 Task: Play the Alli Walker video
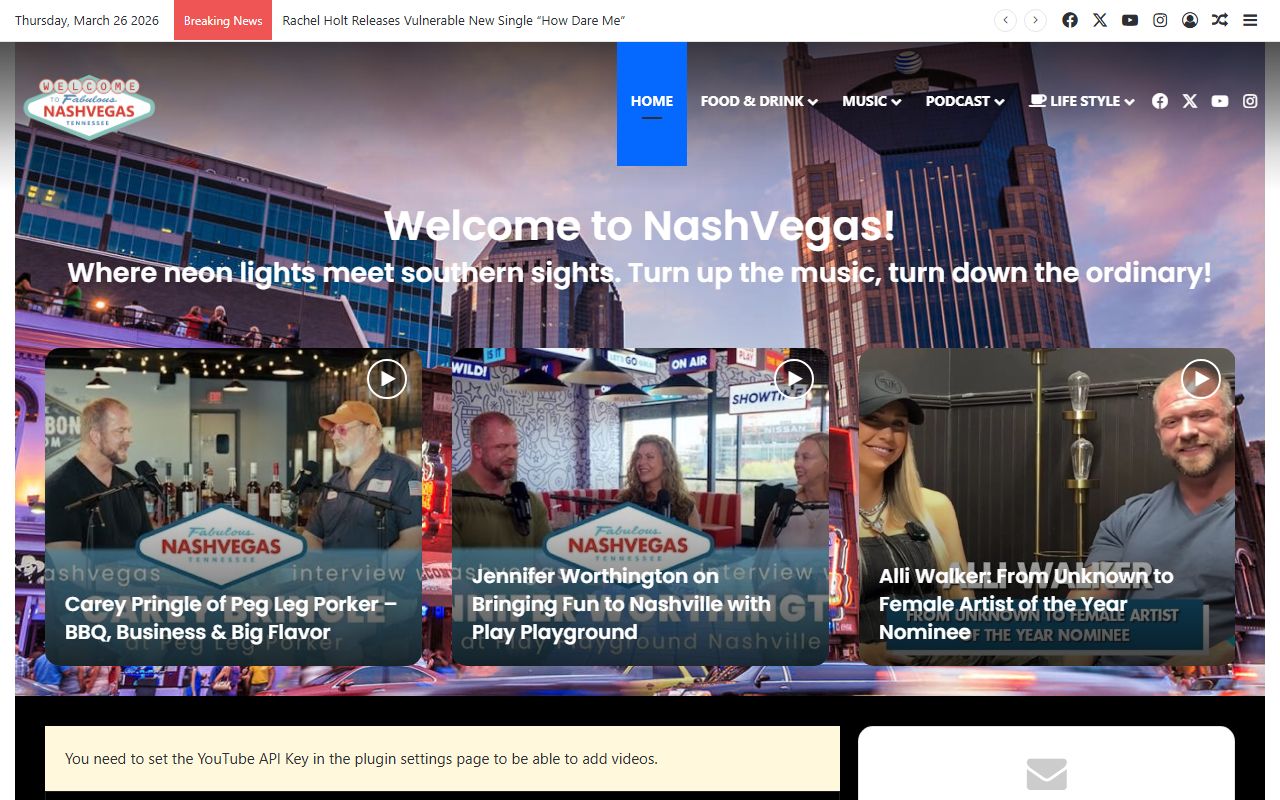pyautogui.click(x=1200, y=379)
